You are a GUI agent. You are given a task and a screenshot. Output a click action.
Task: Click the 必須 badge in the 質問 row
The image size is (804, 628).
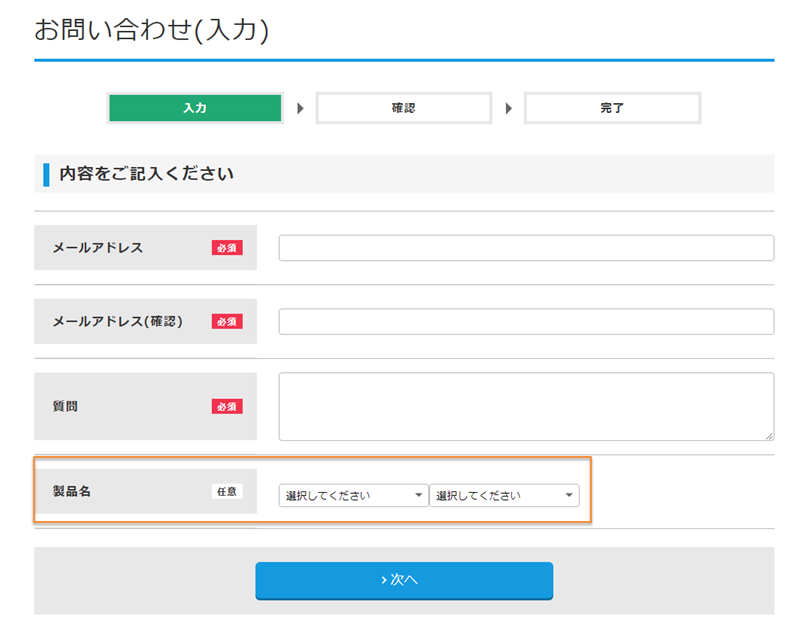[x=227, y=406]
